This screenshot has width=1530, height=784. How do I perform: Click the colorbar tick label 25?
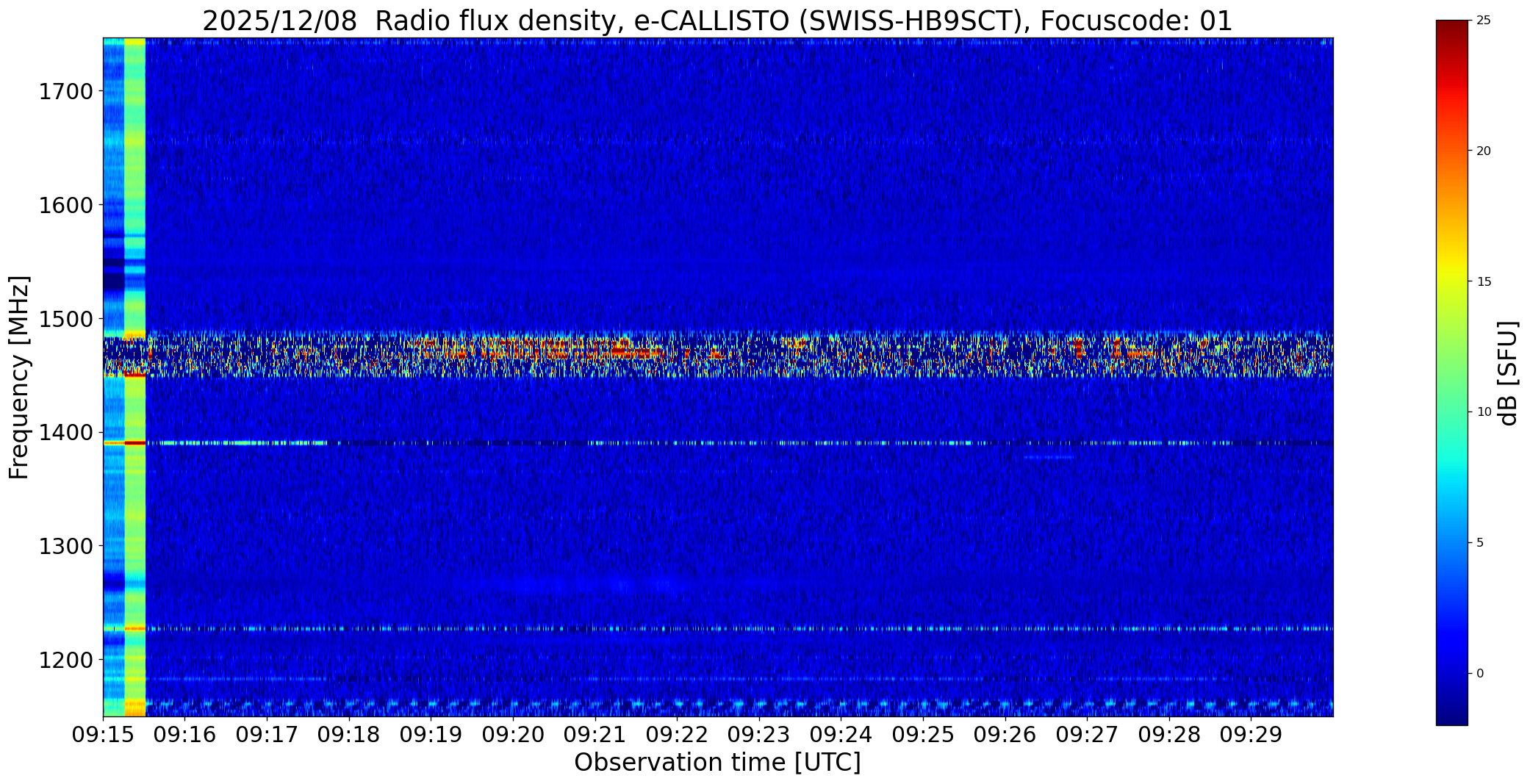[x=1484, y=21]
